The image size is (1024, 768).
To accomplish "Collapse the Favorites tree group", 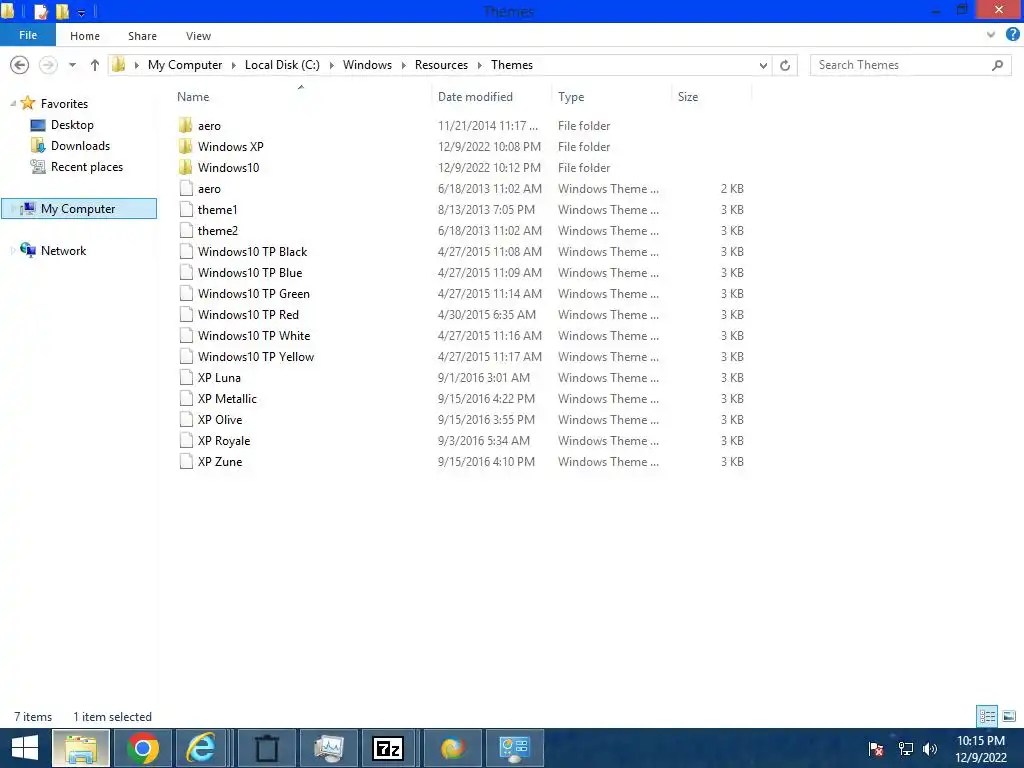I will click(x=13, y=104).
